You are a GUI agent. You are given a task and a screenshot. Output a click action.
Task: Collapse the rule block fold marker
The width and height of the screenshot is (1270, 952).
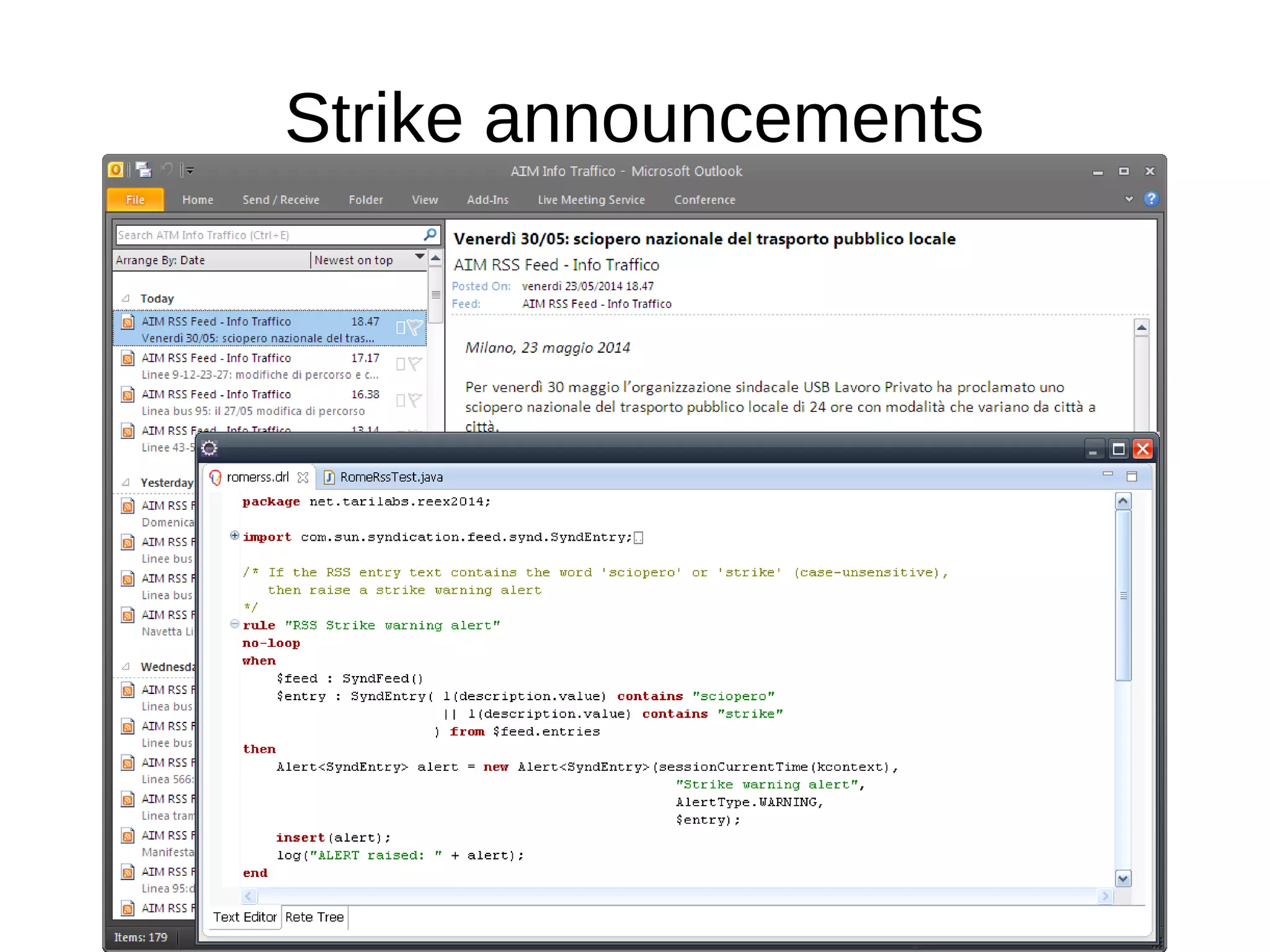point(234,624)
